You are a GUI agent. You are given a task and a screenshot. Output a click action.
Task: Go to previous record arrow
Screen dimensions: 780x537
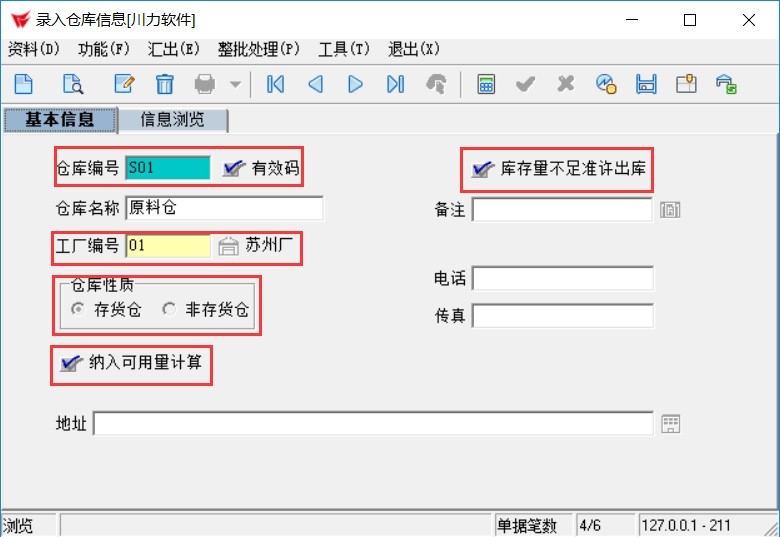click(315, 84)
